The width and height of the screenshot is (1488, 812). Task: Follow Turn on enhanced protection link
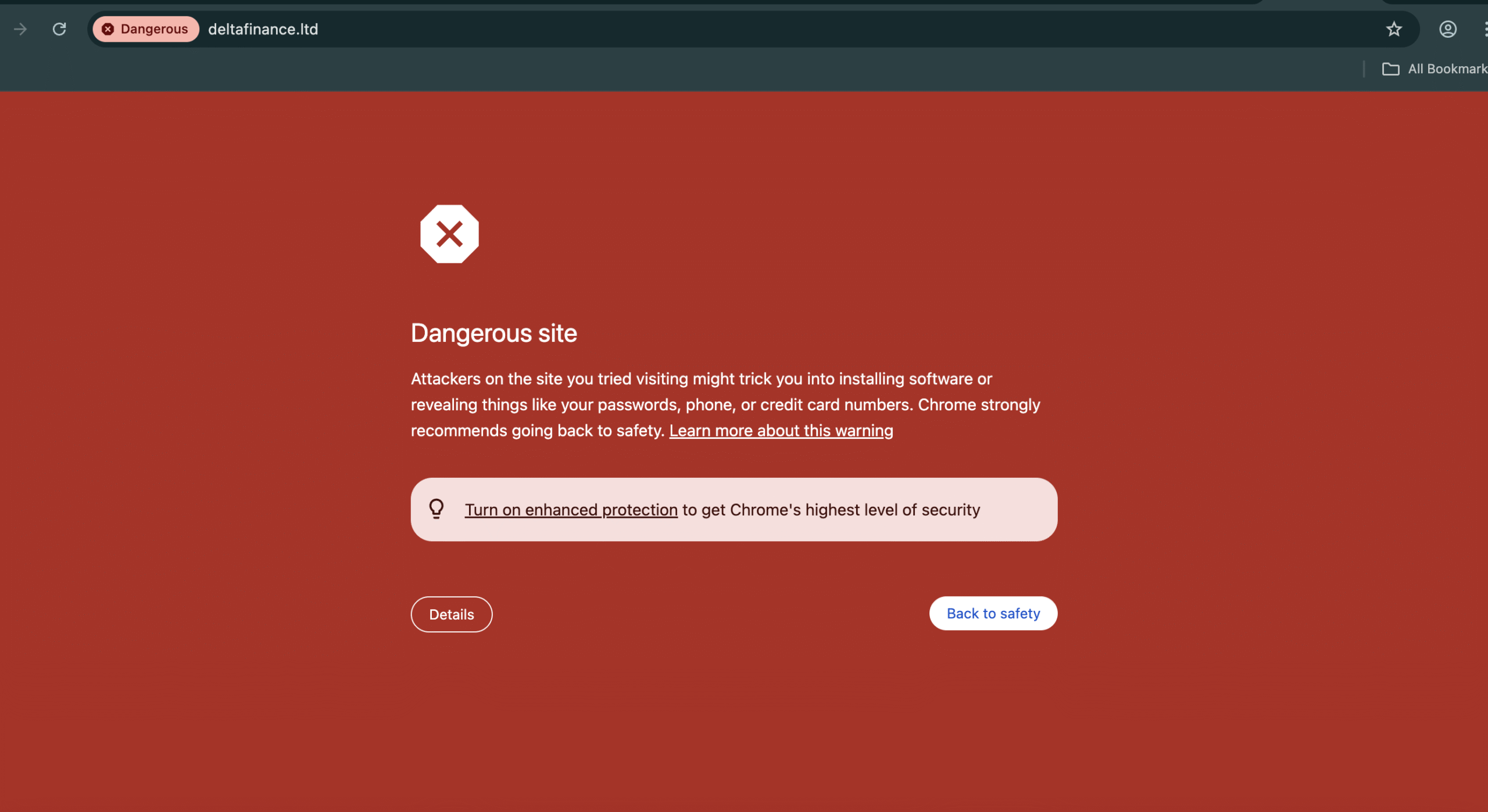(x=571, y=510)
